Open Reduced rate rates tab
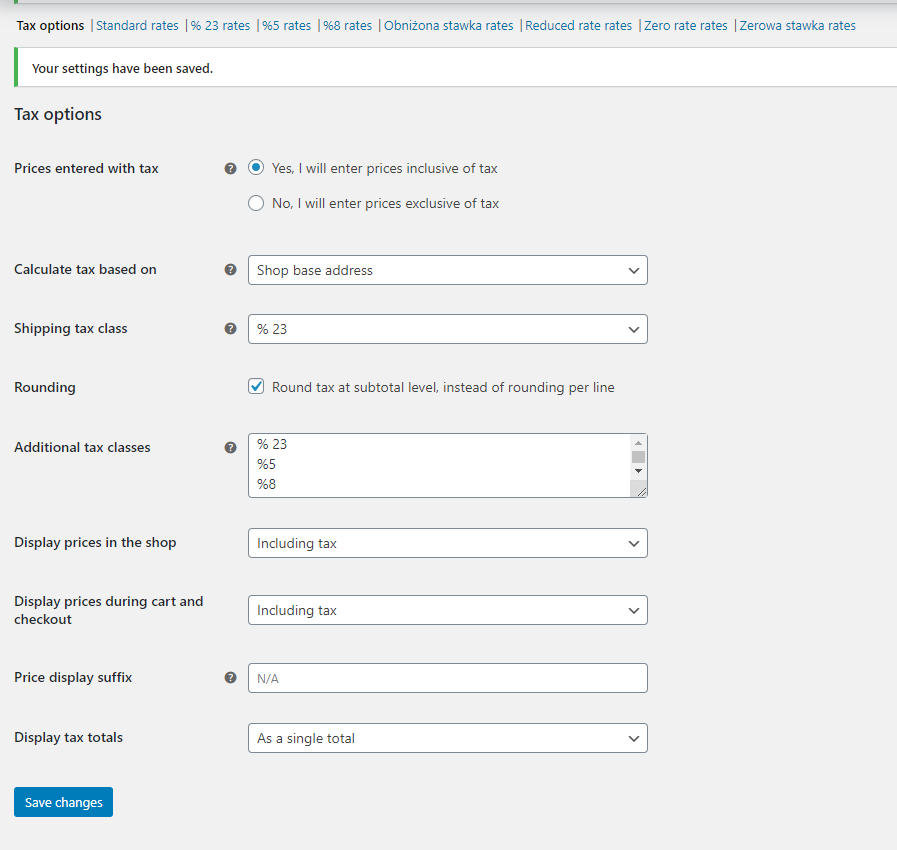This screenshot has width=897, height=850. (578, 26)
